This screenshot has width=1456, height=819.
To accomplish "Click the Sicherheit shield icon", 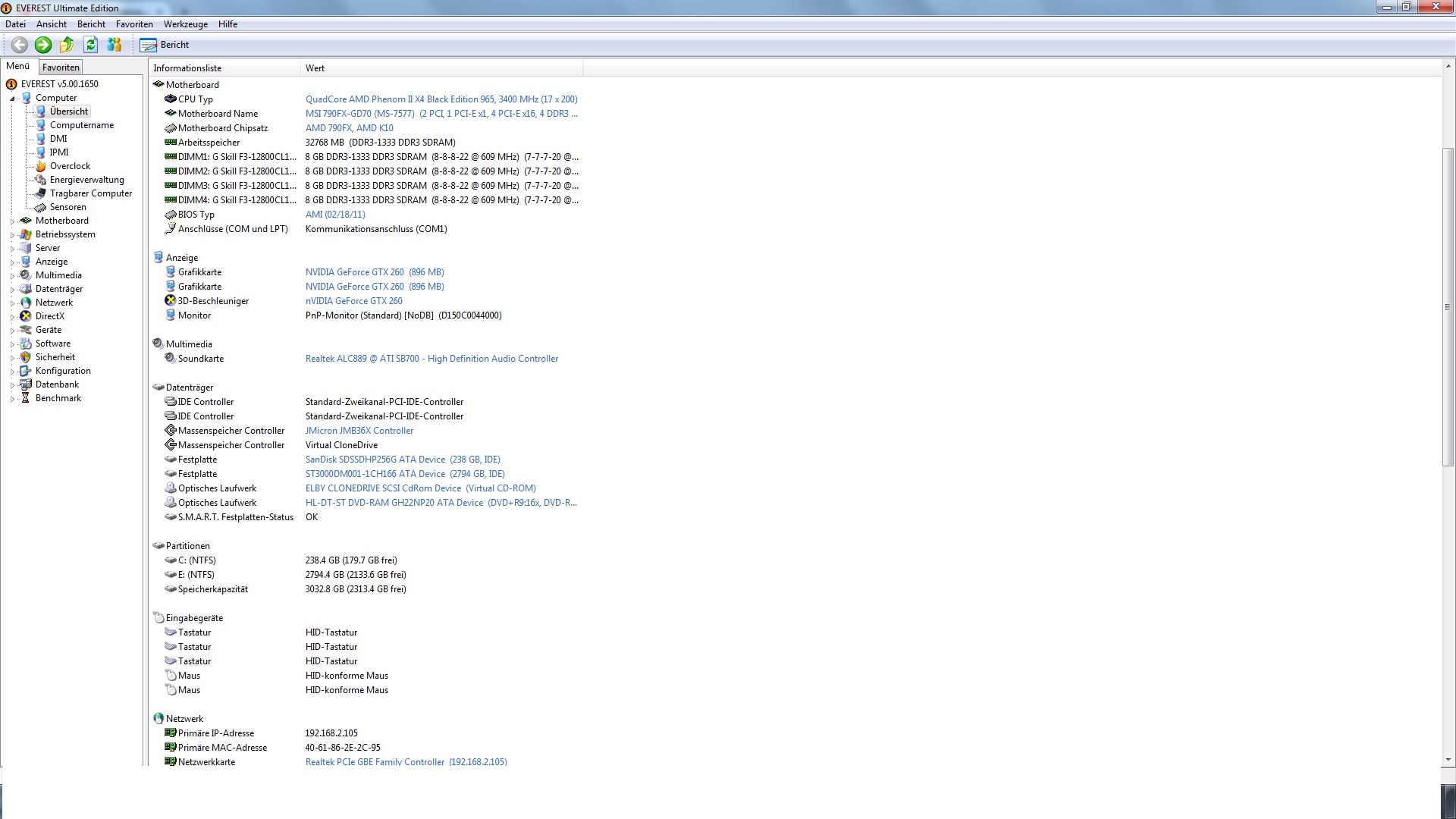I will [x=26, y=357].
